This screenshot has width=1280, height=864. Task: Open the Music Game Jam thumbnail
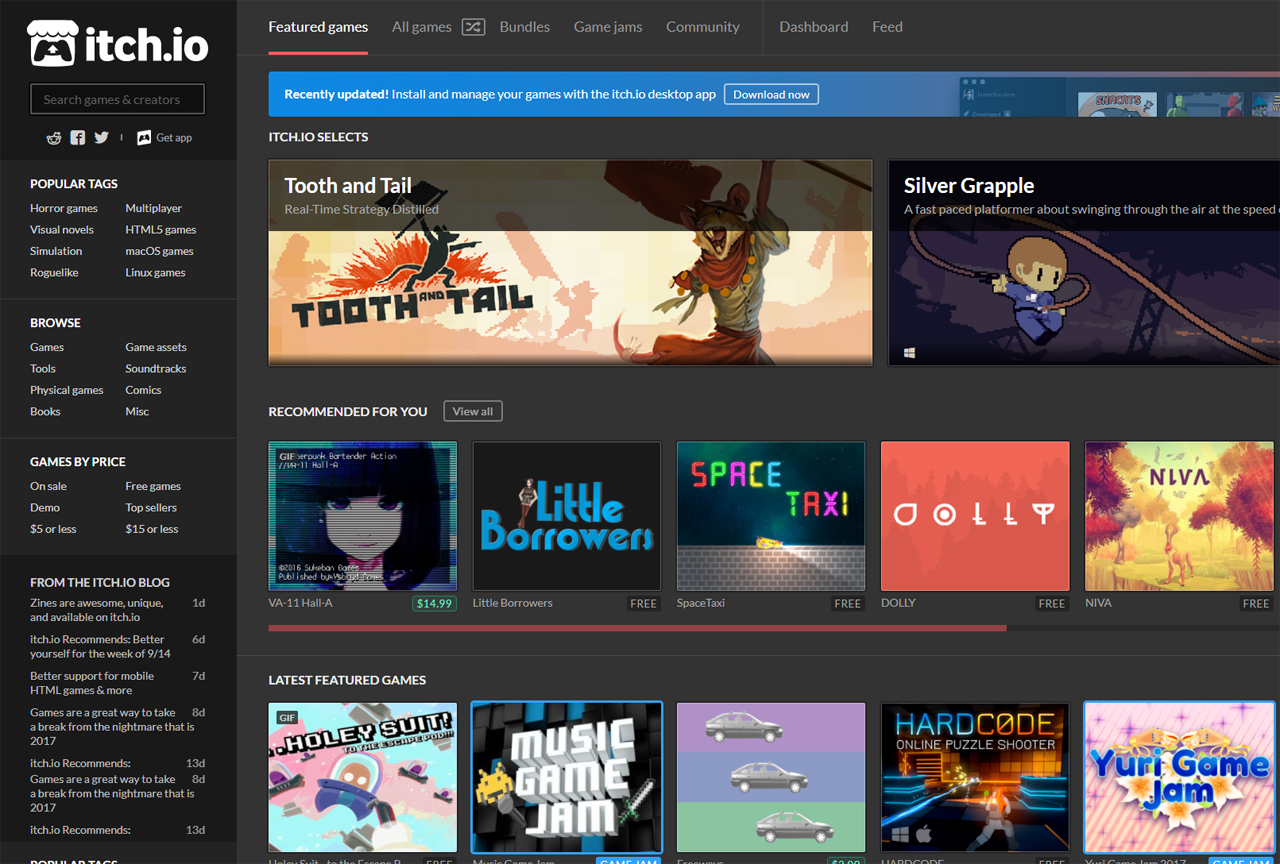point(567,777)
